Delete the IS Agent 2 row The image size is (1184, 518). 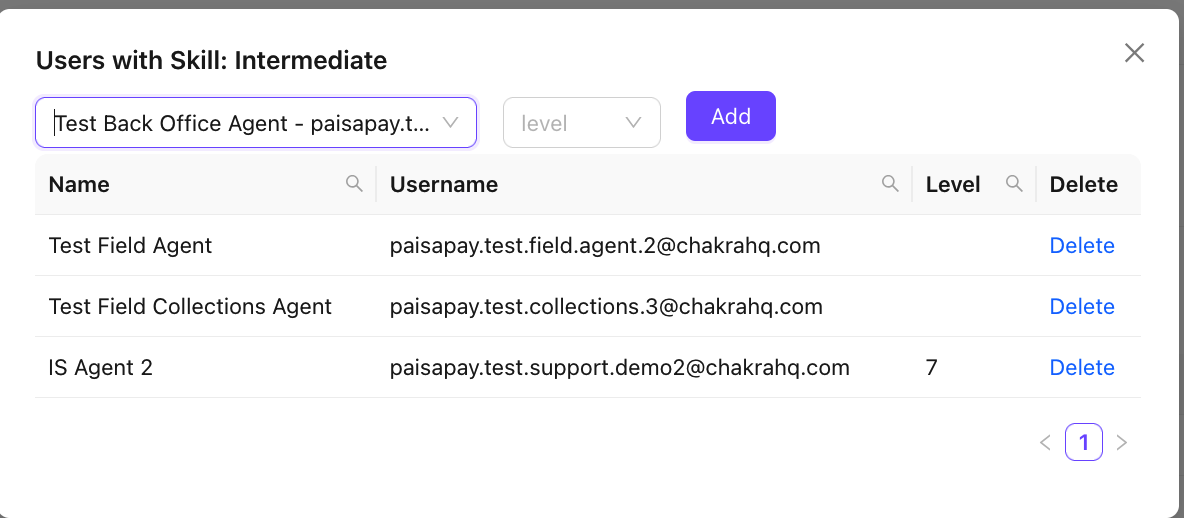click(x=1082, y=368)
